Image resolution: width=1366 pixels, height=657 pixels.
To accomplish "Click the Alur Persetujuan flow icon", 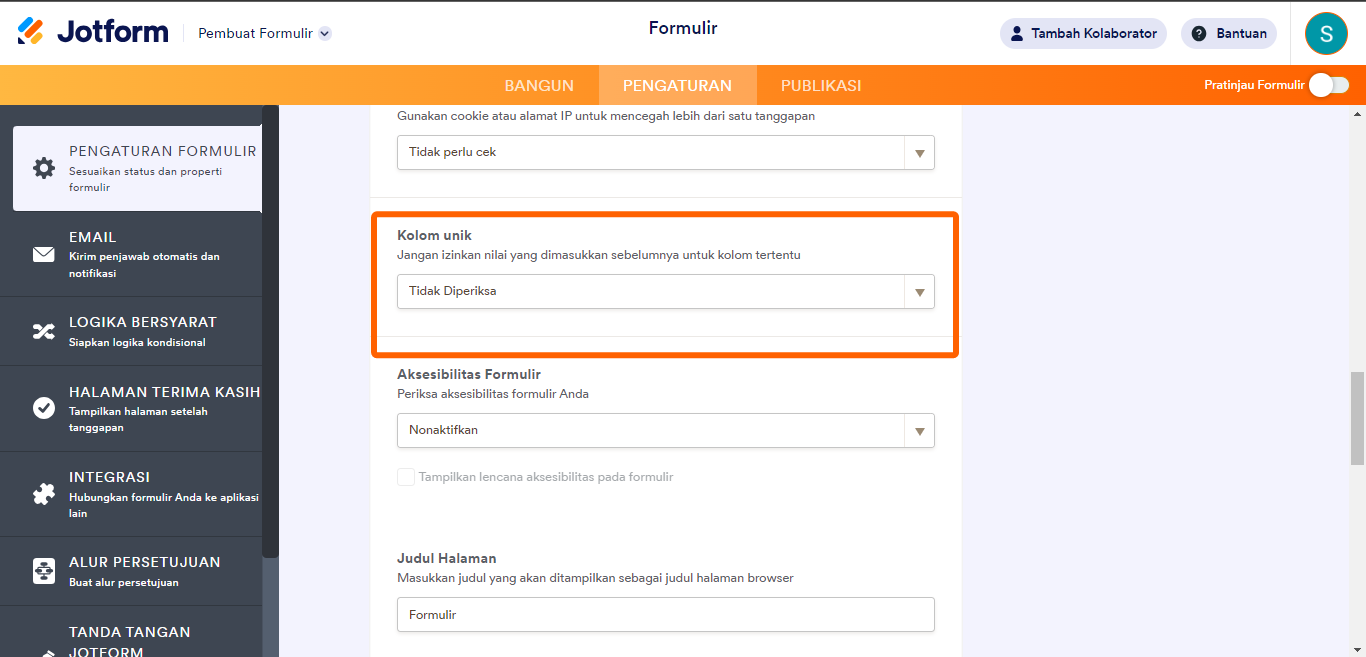I will 44,571.
